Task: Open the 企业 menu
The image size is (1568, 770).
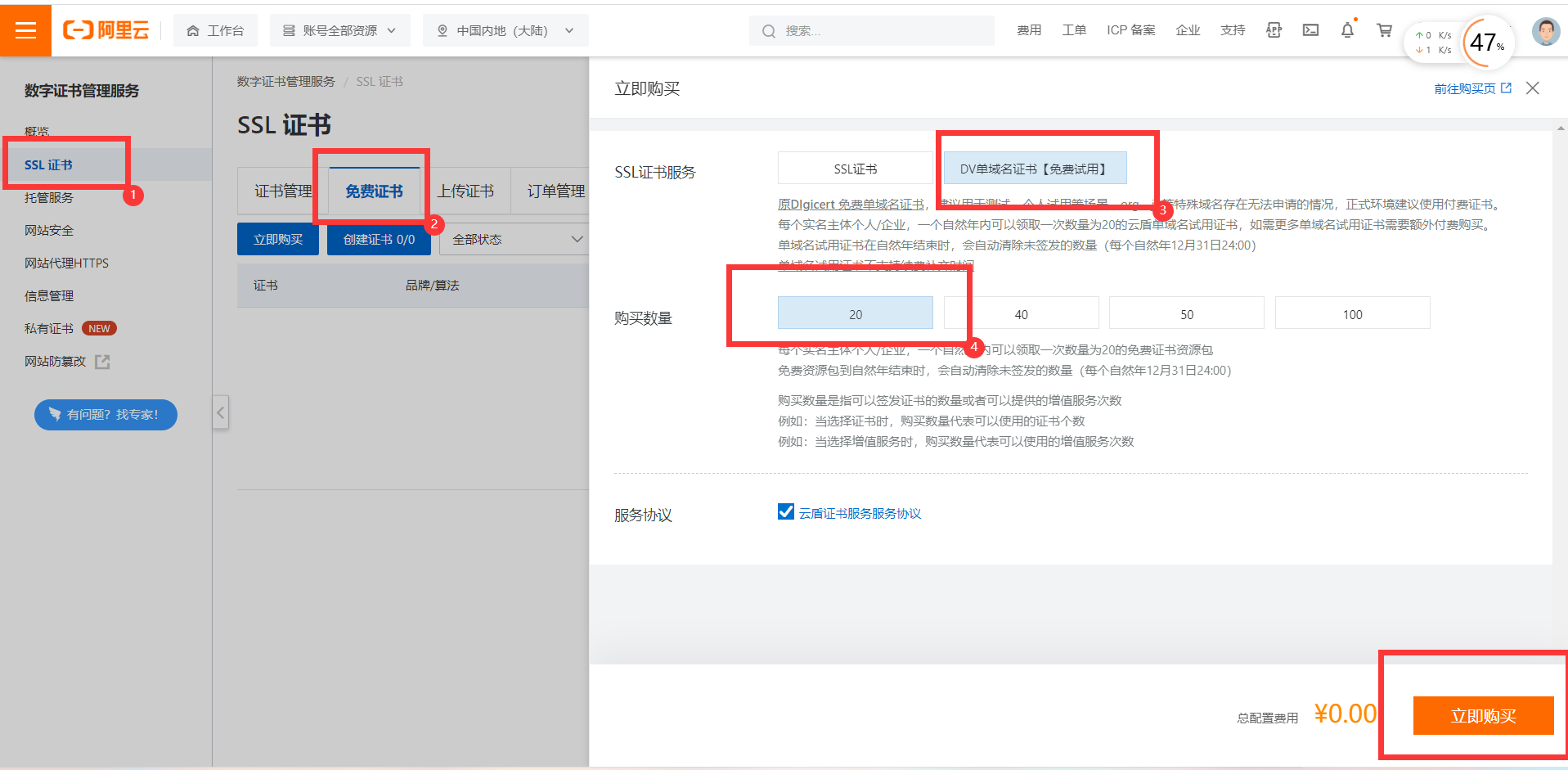Action: pos(1188,30)
